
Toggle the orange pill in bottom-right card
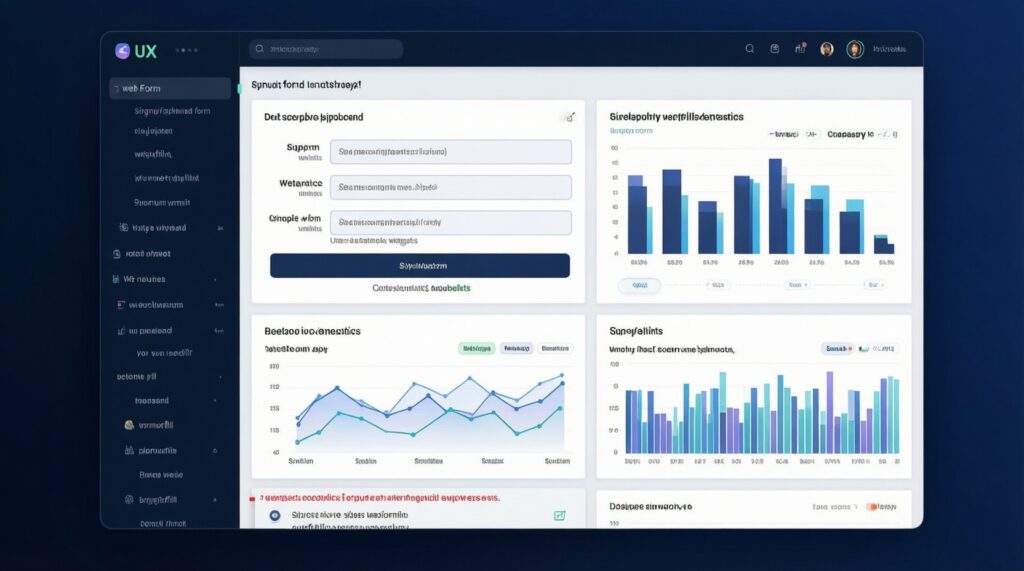874,507
